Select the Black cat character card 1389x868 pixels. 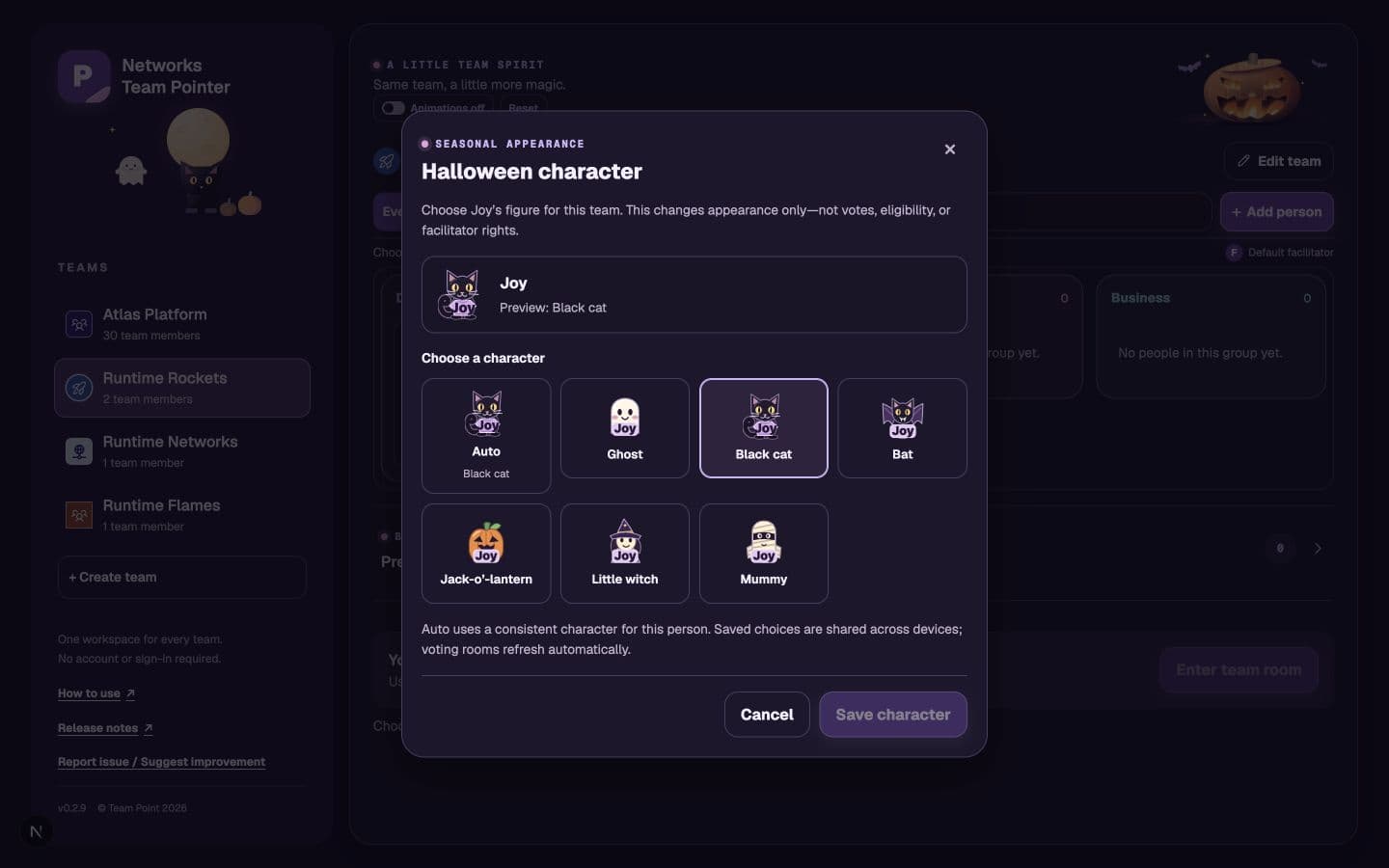764,427
